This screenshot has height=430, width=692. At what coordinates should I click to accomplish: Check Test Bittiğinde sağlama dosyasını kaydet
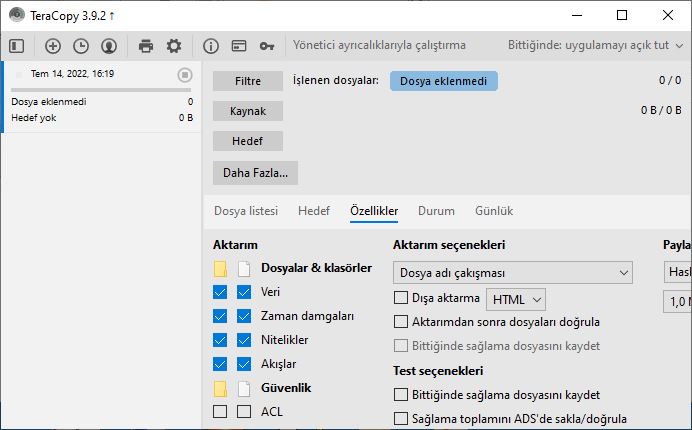(401, 394)
